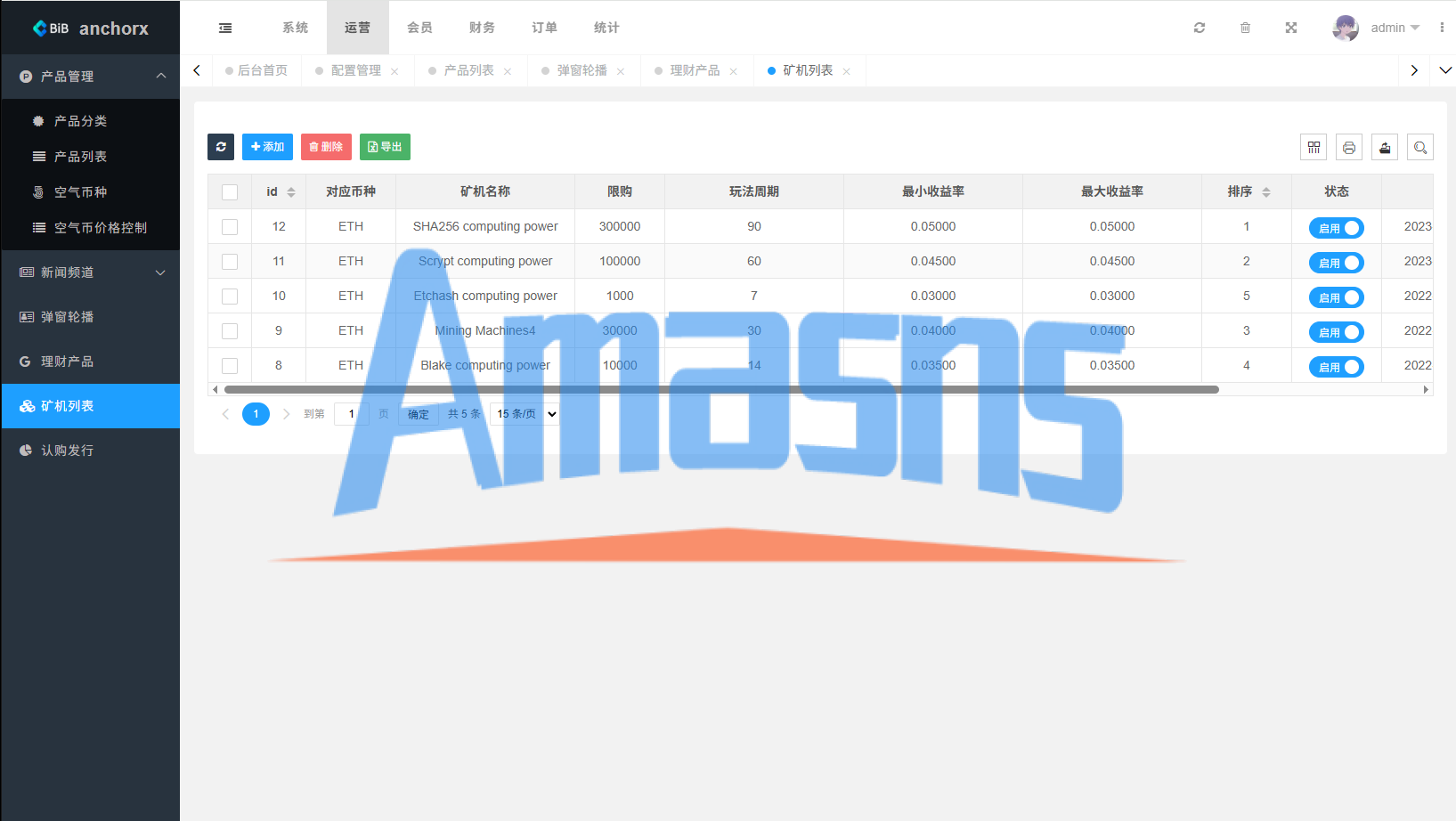Click the page number input field
This screenshot has width=1456, height=821.
point(352,414)
